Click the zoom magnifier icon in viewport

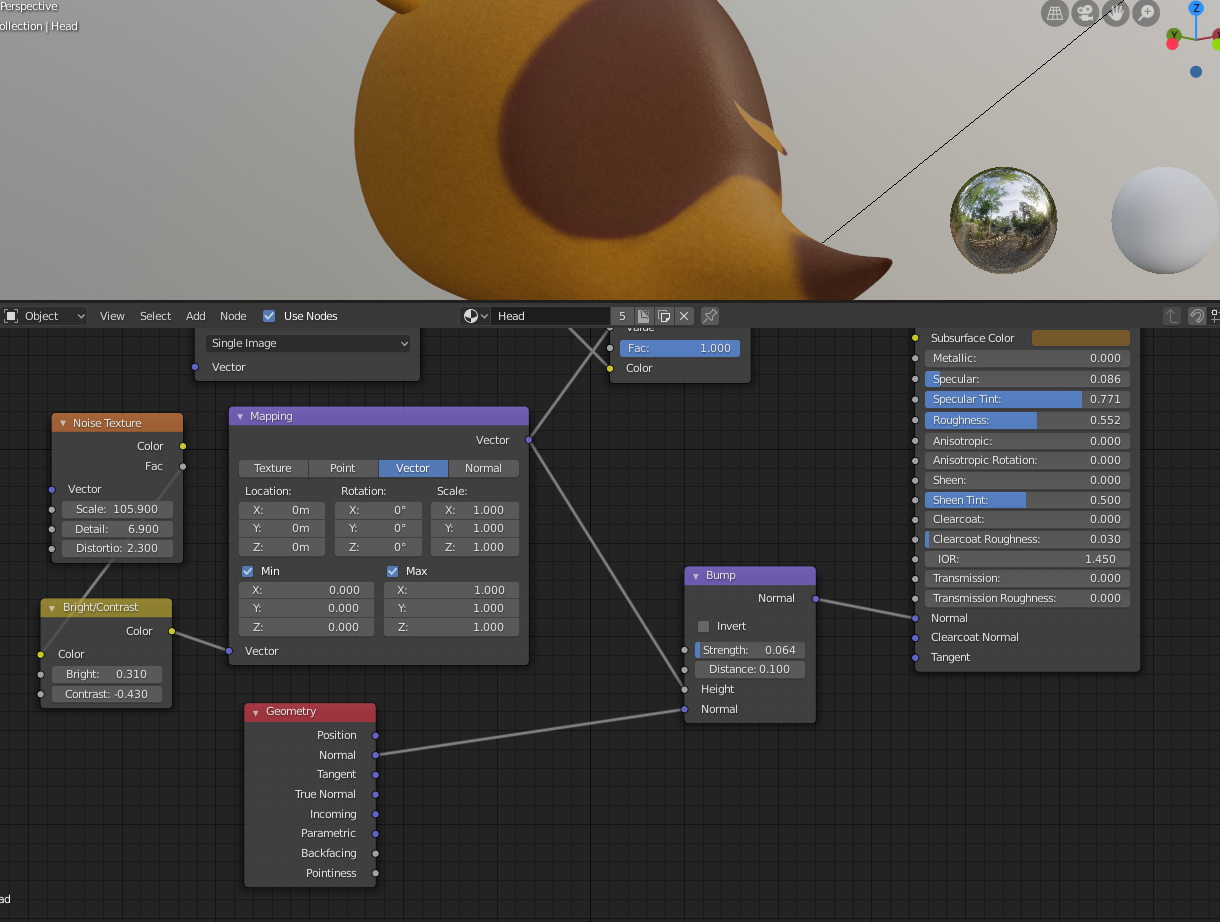pyautogui.click(x=1146, y=13)
